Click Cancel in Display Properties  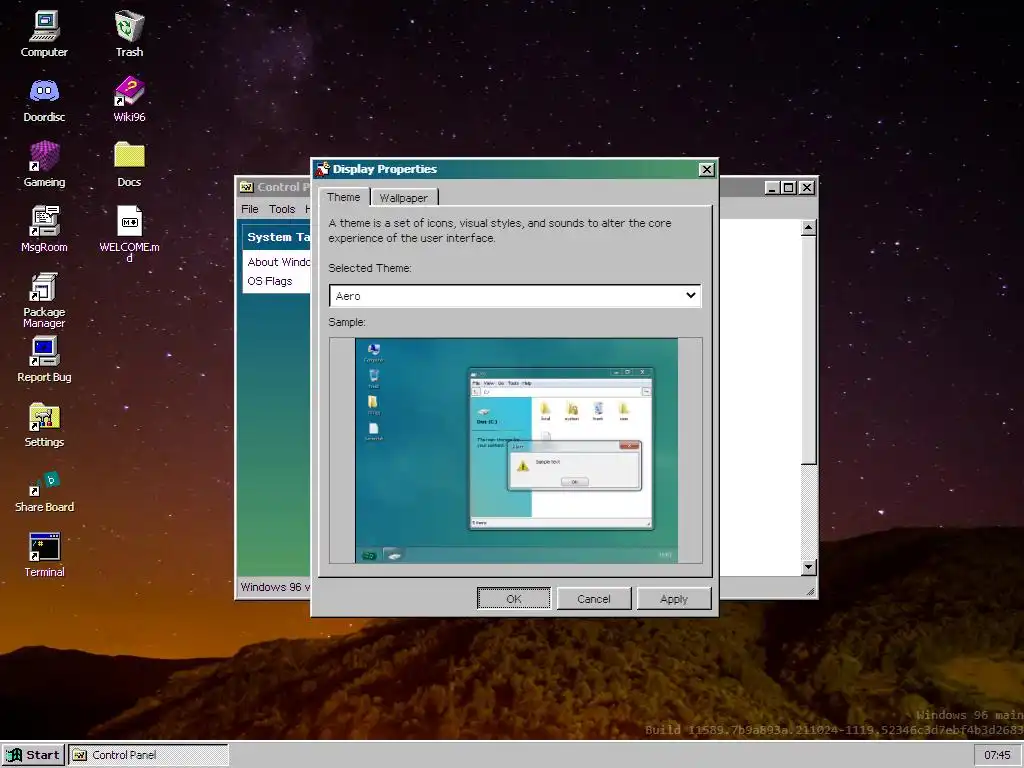[594, 599]
